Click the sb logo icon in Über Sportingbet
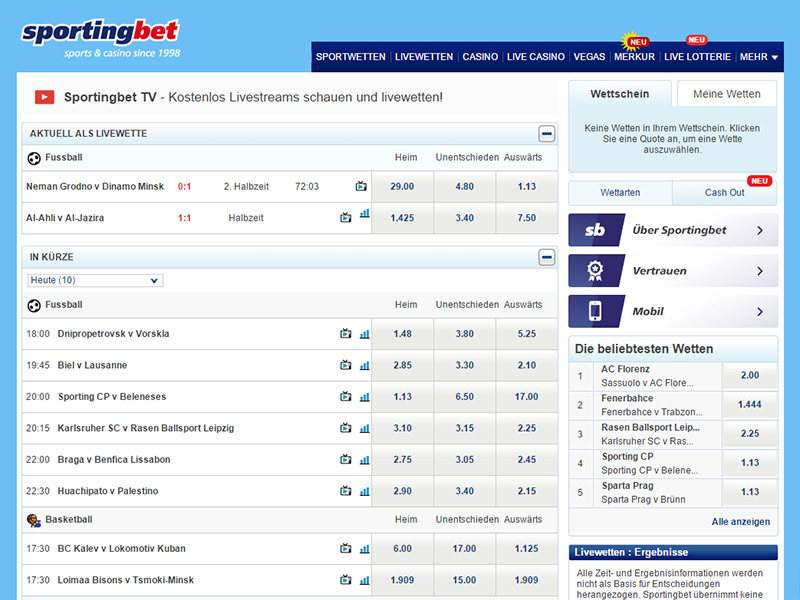The height and width of the screenshot is (600, 800). [596, 230]
